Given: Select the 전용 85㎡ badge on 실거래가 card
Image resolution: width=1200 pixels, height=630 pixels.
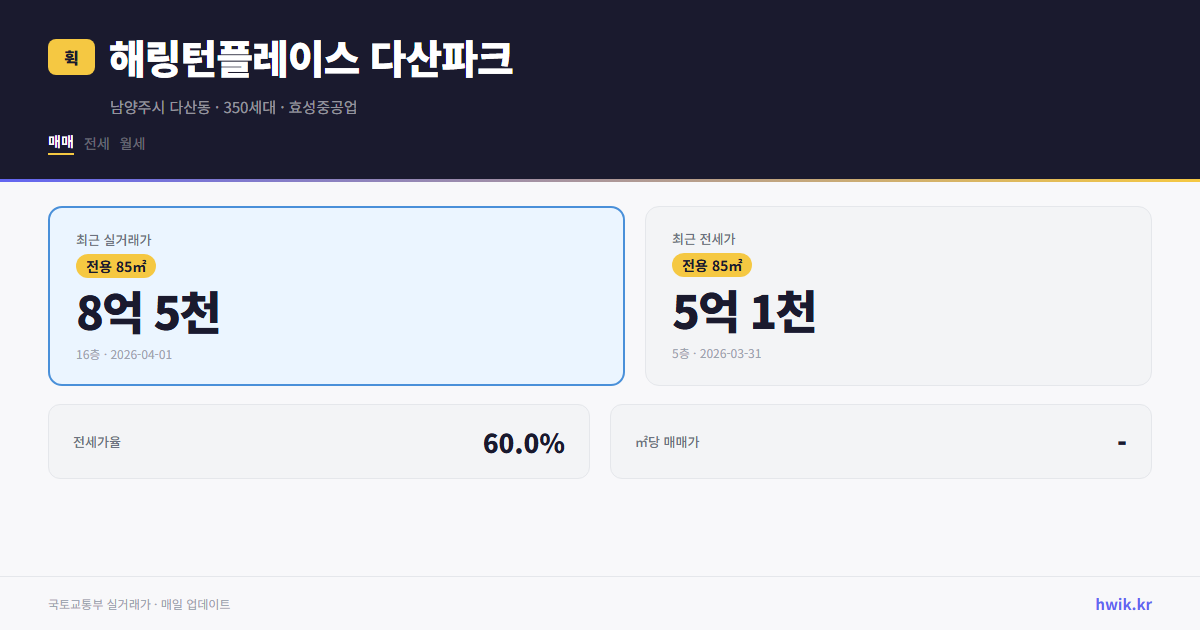Looking at the screenshot, I should pos(115,266).
